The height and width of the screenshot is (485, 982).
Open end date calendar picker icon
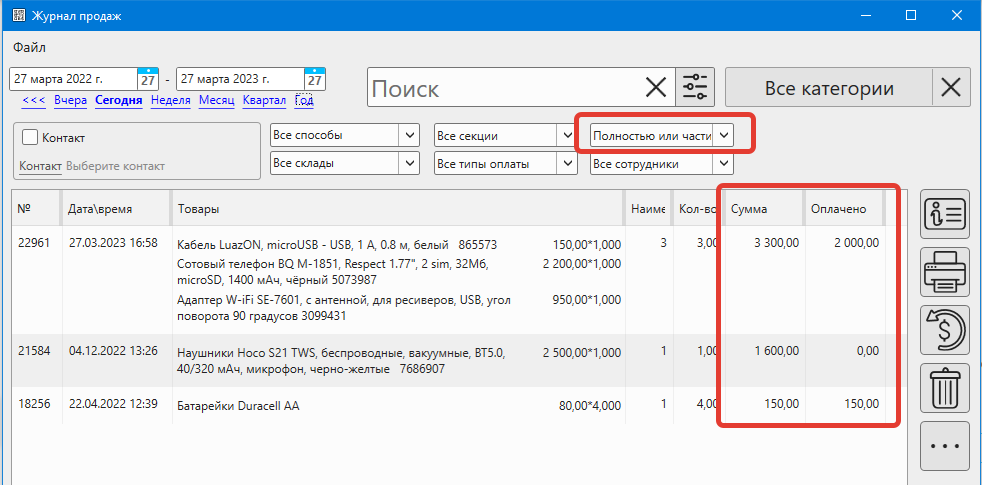pos(314,79)
